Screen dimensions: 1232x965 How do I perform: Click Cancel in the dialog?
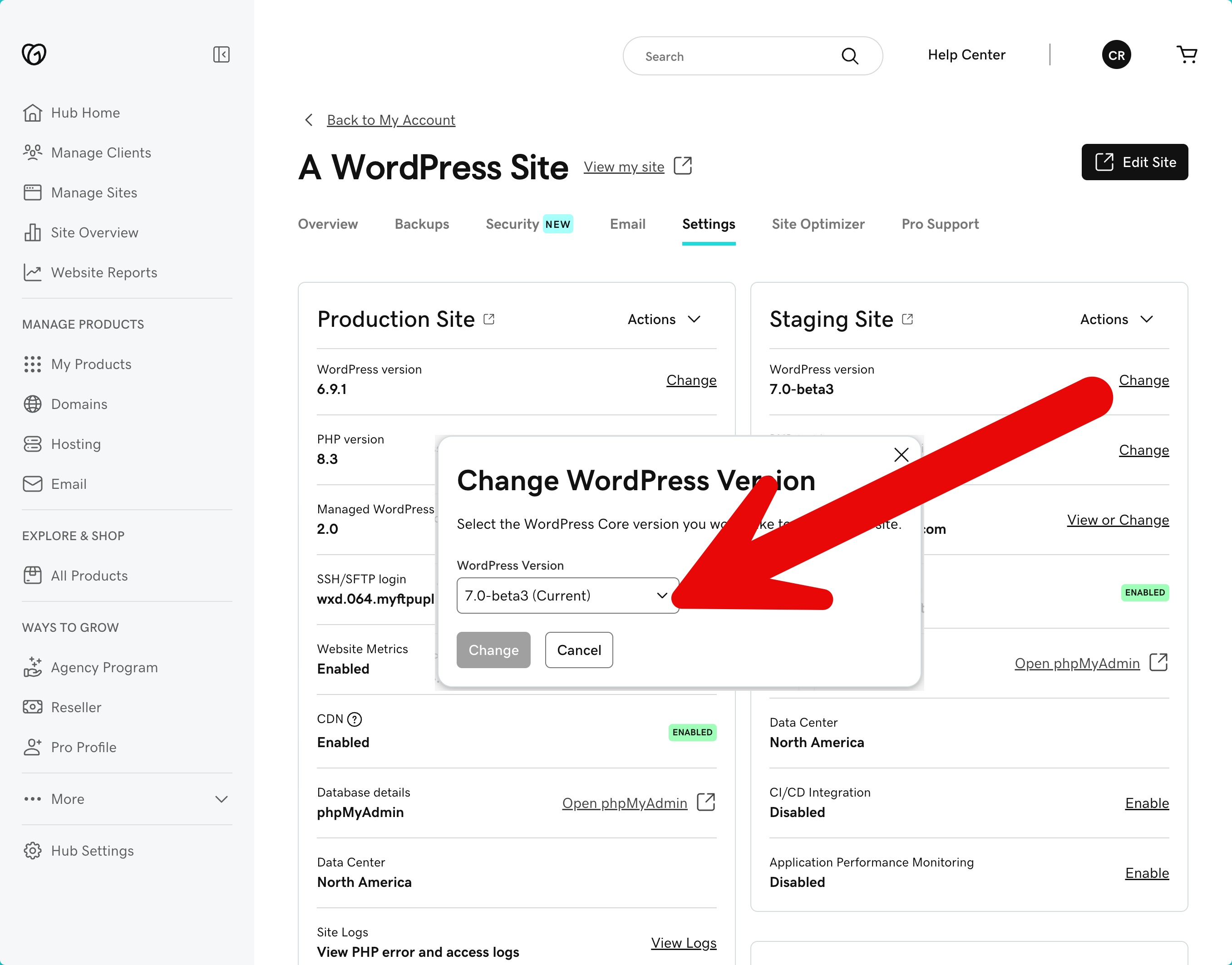point(578,650)
